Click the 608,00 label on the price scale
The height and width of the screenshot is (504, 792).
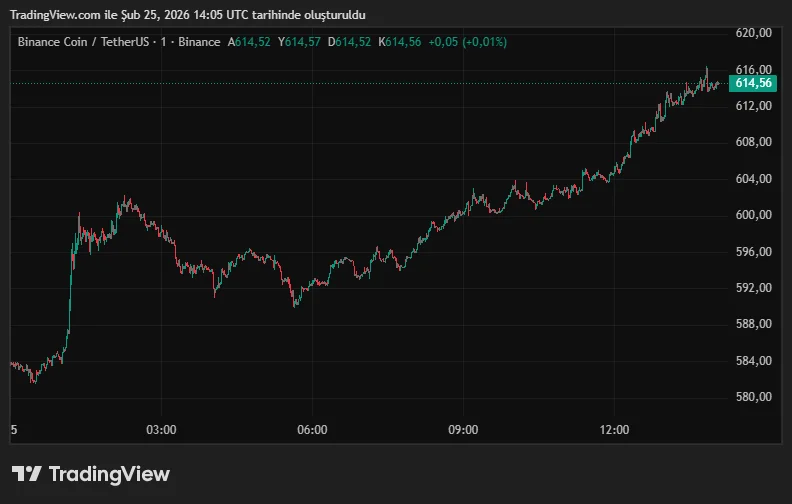(x=753, y=142)
